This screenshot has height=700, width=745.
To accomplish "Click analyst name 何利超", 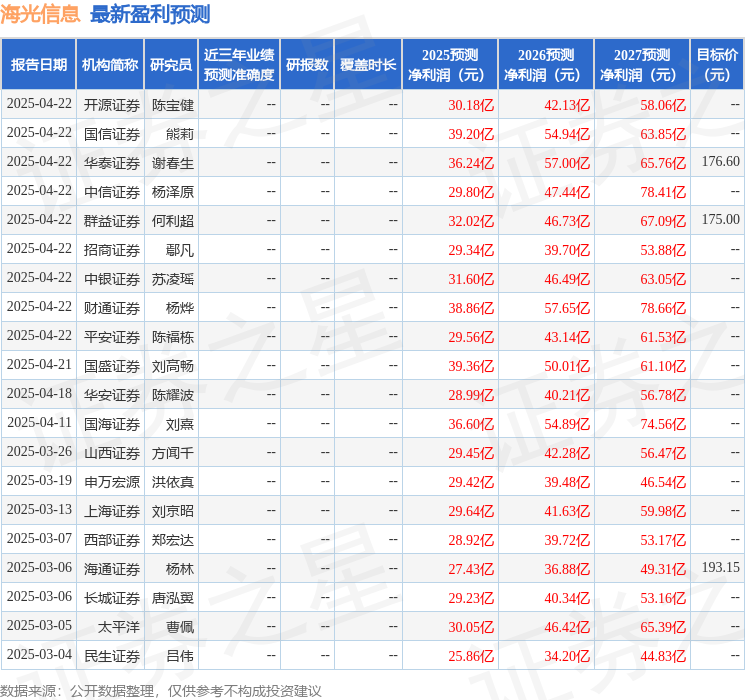I will (172, 221).
